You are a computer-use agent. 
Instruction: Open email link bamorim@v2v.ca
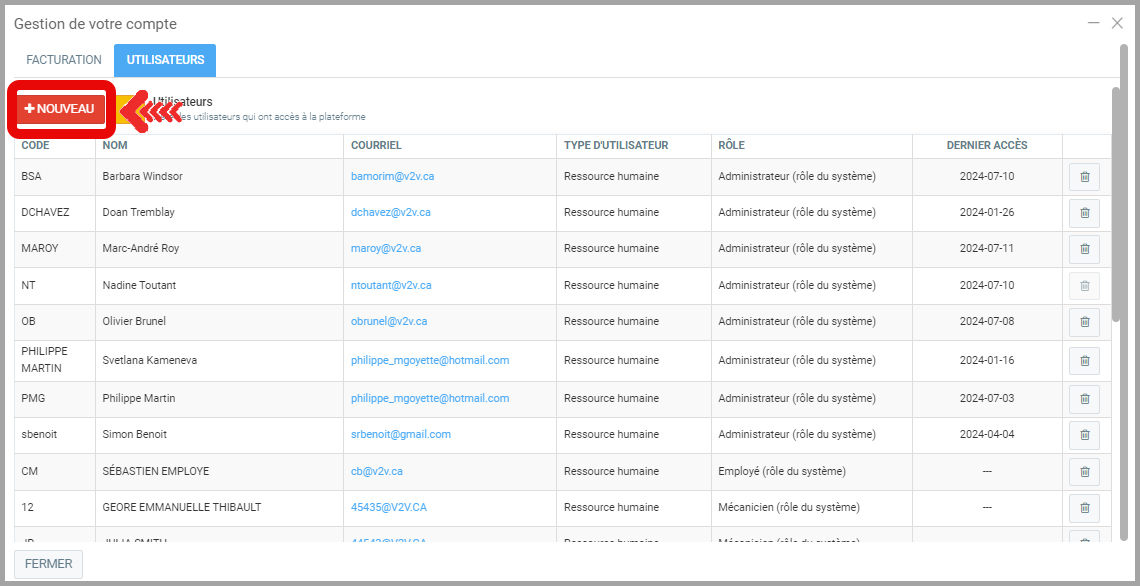pyautogui.click(x=392, y=176)
